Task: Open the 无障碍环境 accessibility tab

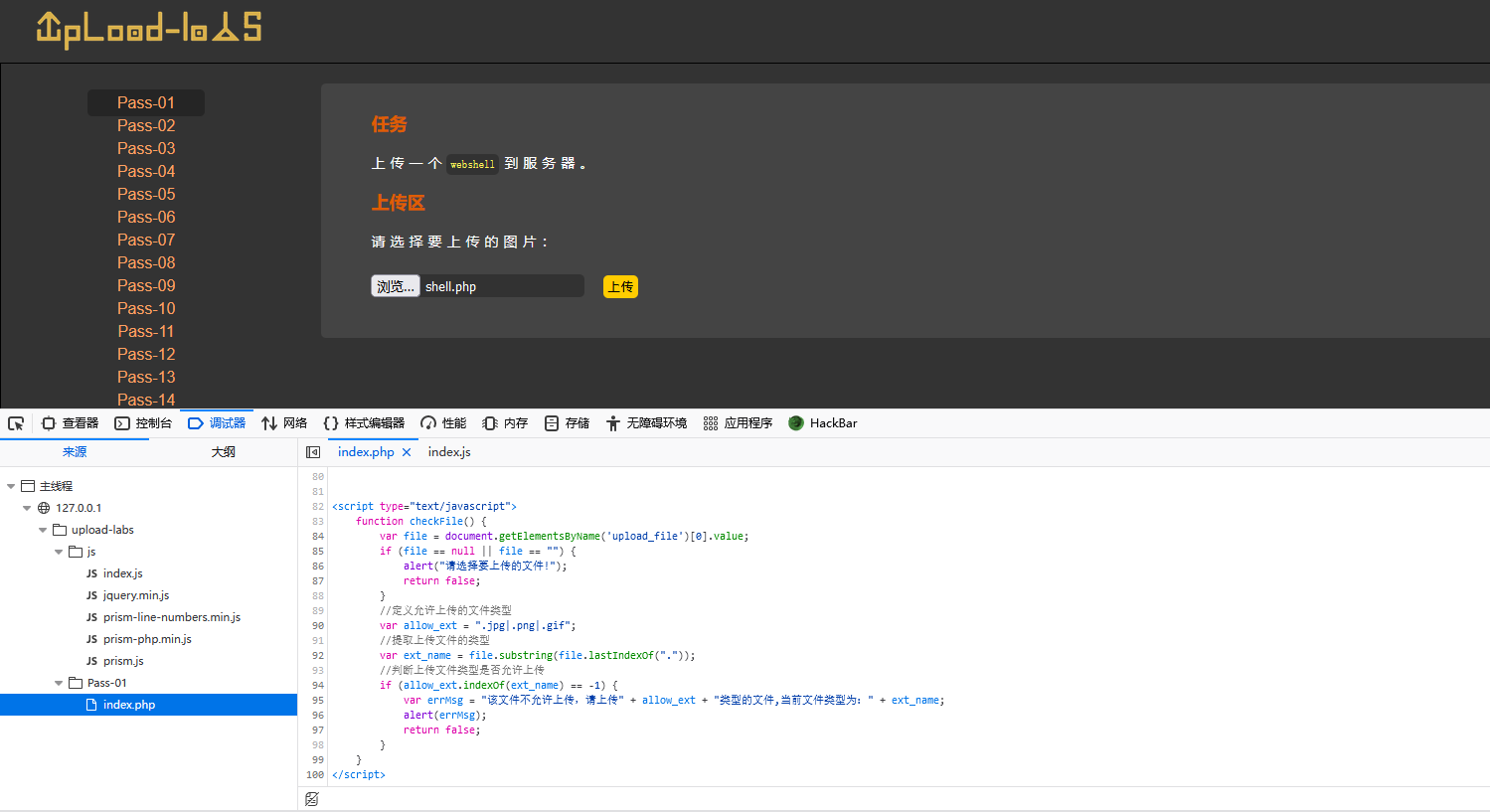Action: [x=646, y=423]
